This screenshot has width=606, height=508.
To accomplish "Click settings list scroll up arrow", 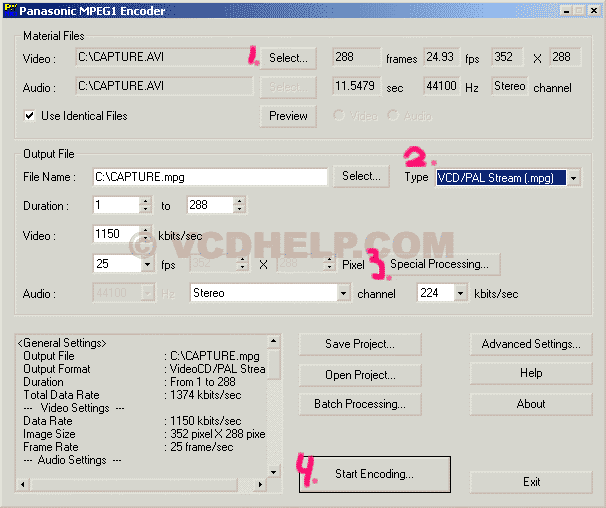I will coord(274,341).
